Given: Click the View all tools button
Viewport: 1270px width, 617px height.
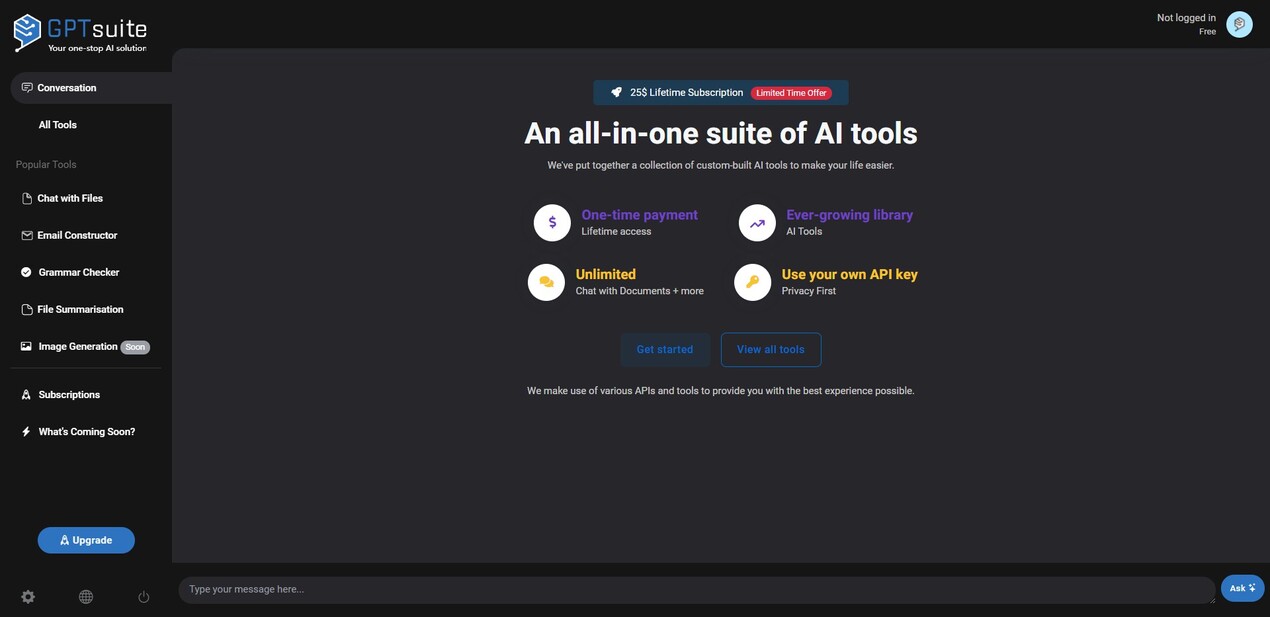Looking at the screenshot, I should click(770, 350).
